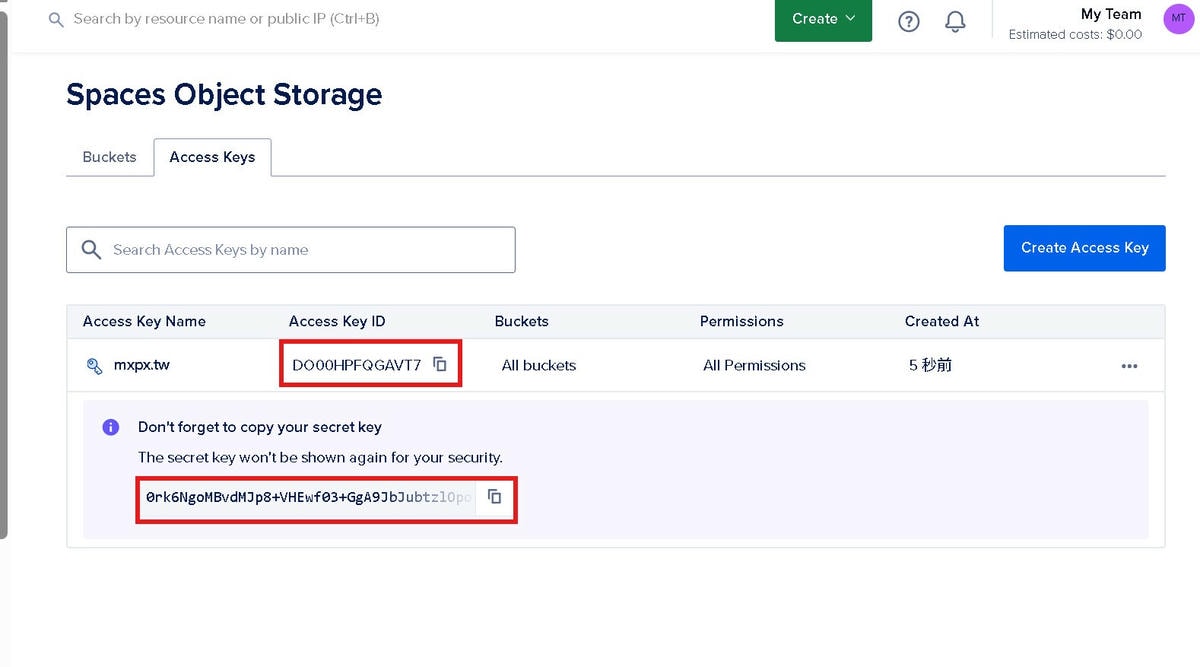Click the key icon beside mxpx.tw
This screenshot has height=667, width=1200.
(95, 366)
